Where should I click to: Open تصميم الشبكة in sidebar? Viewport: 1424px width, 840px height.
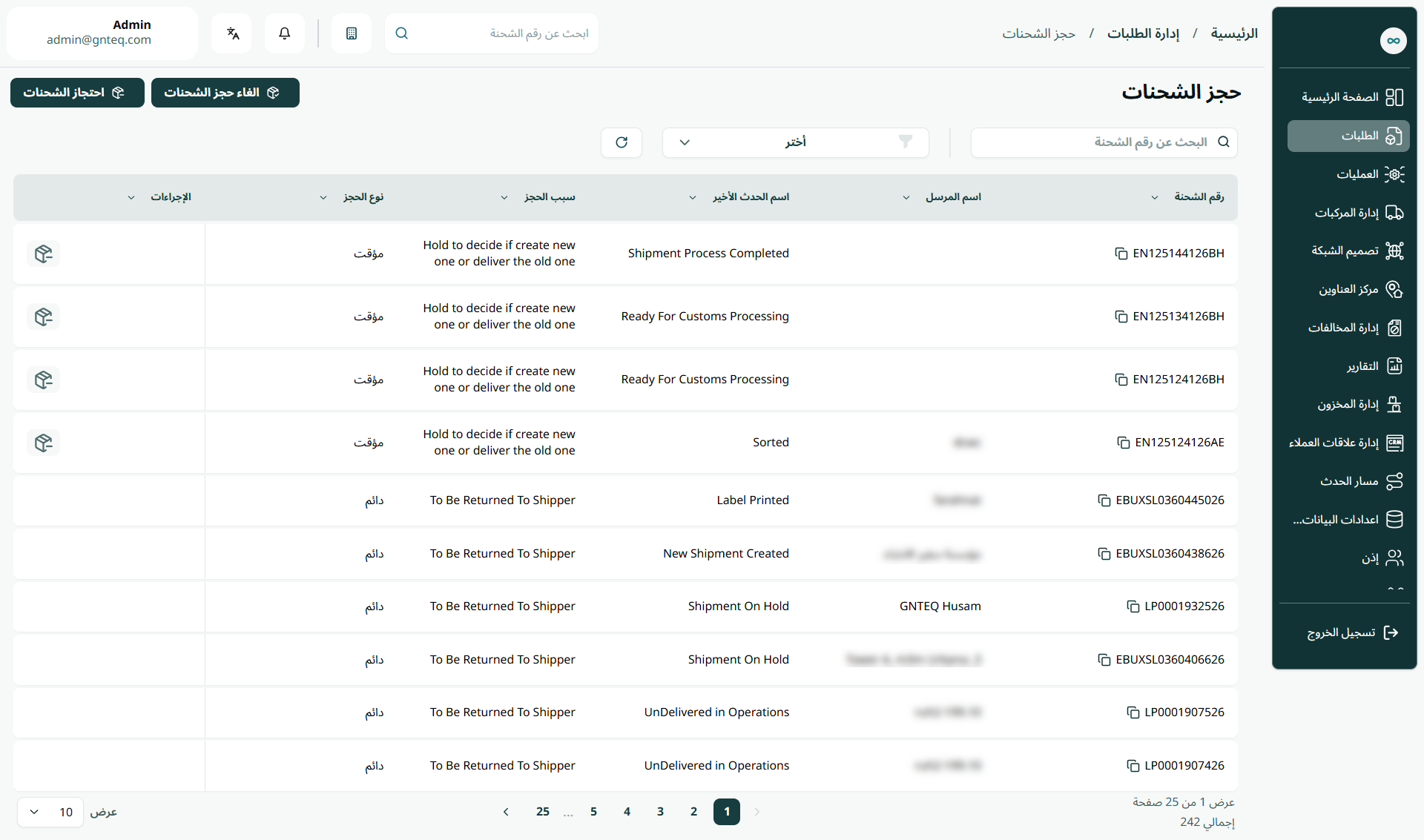(1348, 251)
